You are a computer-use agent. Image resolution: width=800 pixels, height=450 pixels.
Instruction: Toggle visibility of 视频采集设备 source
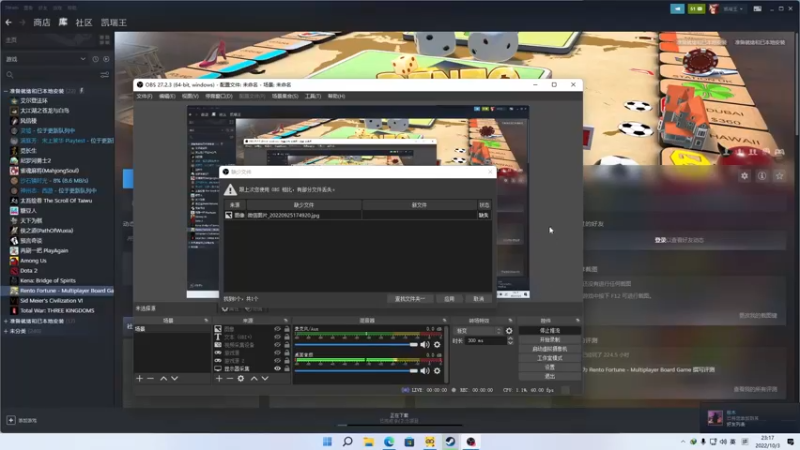pyautogui.click(x=277, y=345)
